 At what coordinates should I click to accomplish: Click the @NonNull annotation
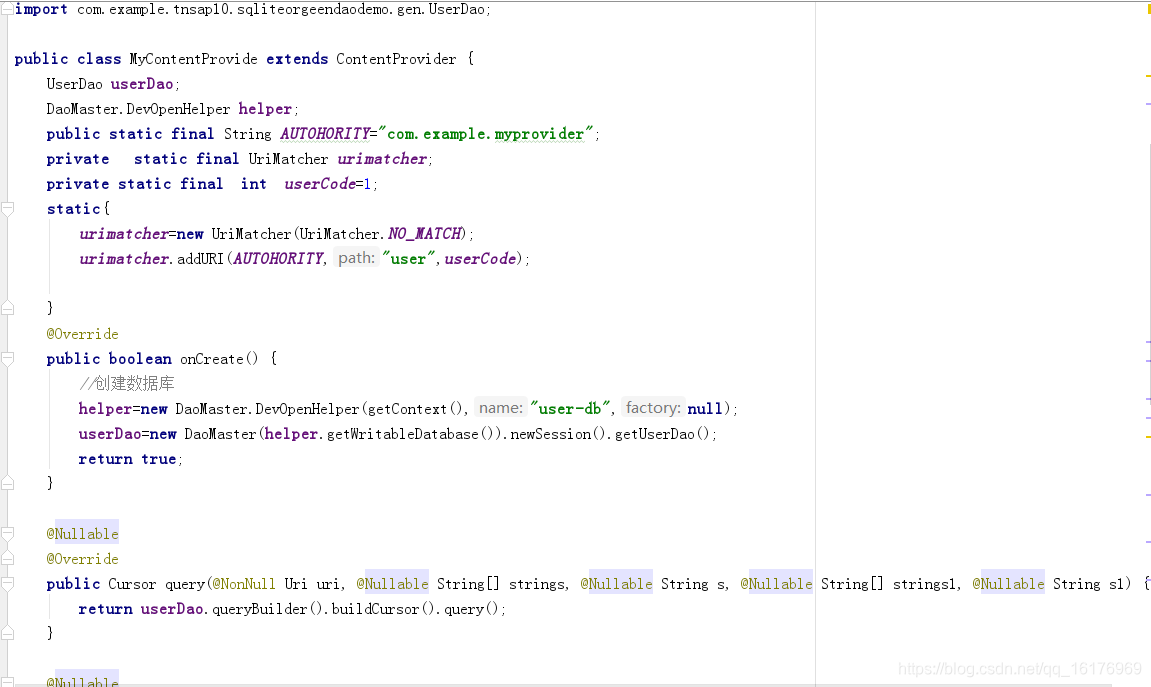pos(244,584)
